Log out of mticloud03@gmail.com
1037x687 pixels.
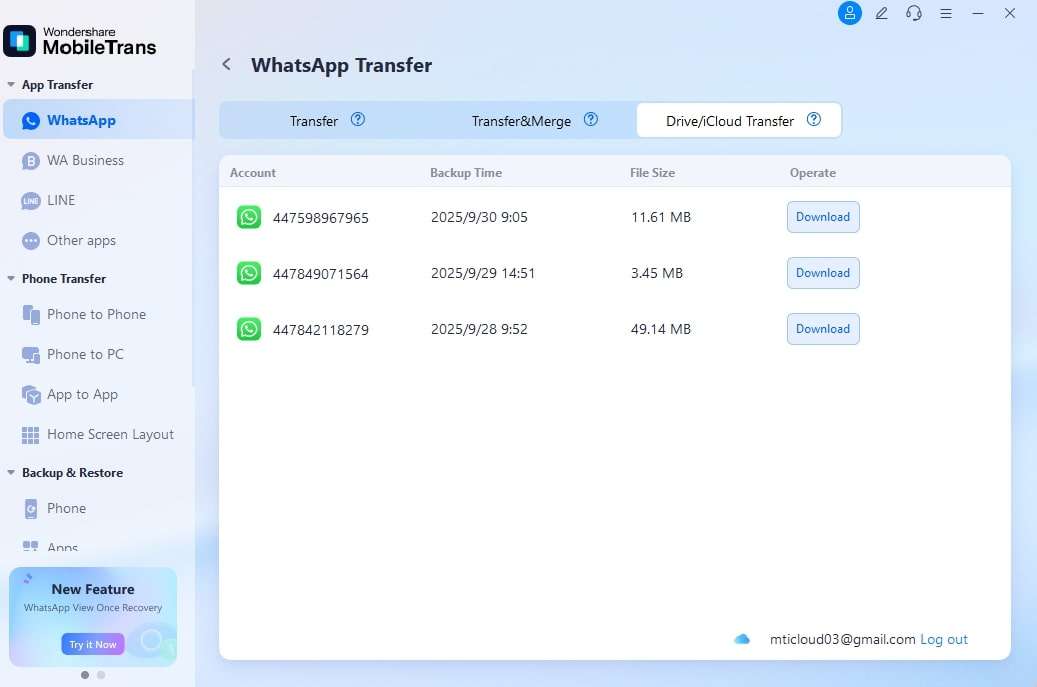click(944, 639)
